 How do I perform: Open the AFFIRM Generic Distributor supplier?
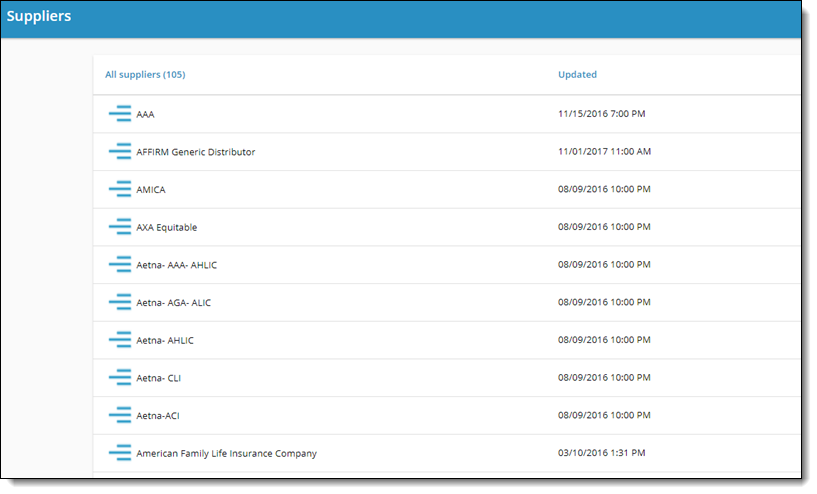(x=195, y=152)
